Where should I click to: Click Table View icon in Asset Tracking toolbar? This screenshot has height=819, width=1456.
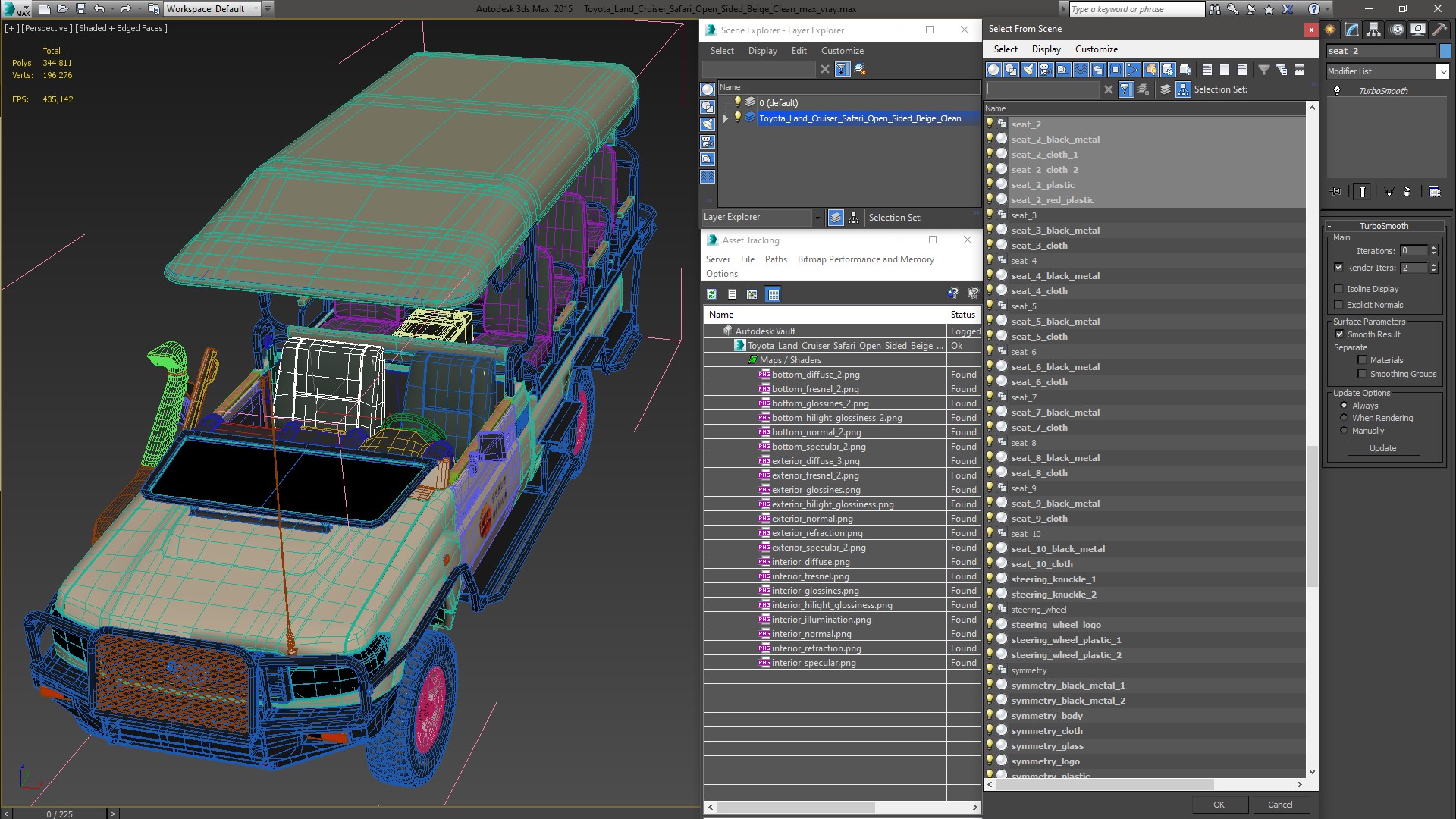773,294
